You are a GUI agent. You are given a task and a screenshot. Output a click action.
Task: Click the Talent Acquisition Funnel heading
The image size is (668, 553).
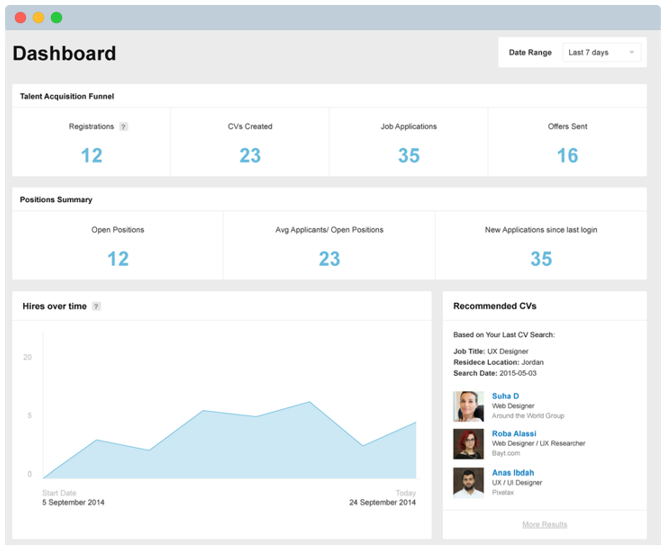coord(67,96)
